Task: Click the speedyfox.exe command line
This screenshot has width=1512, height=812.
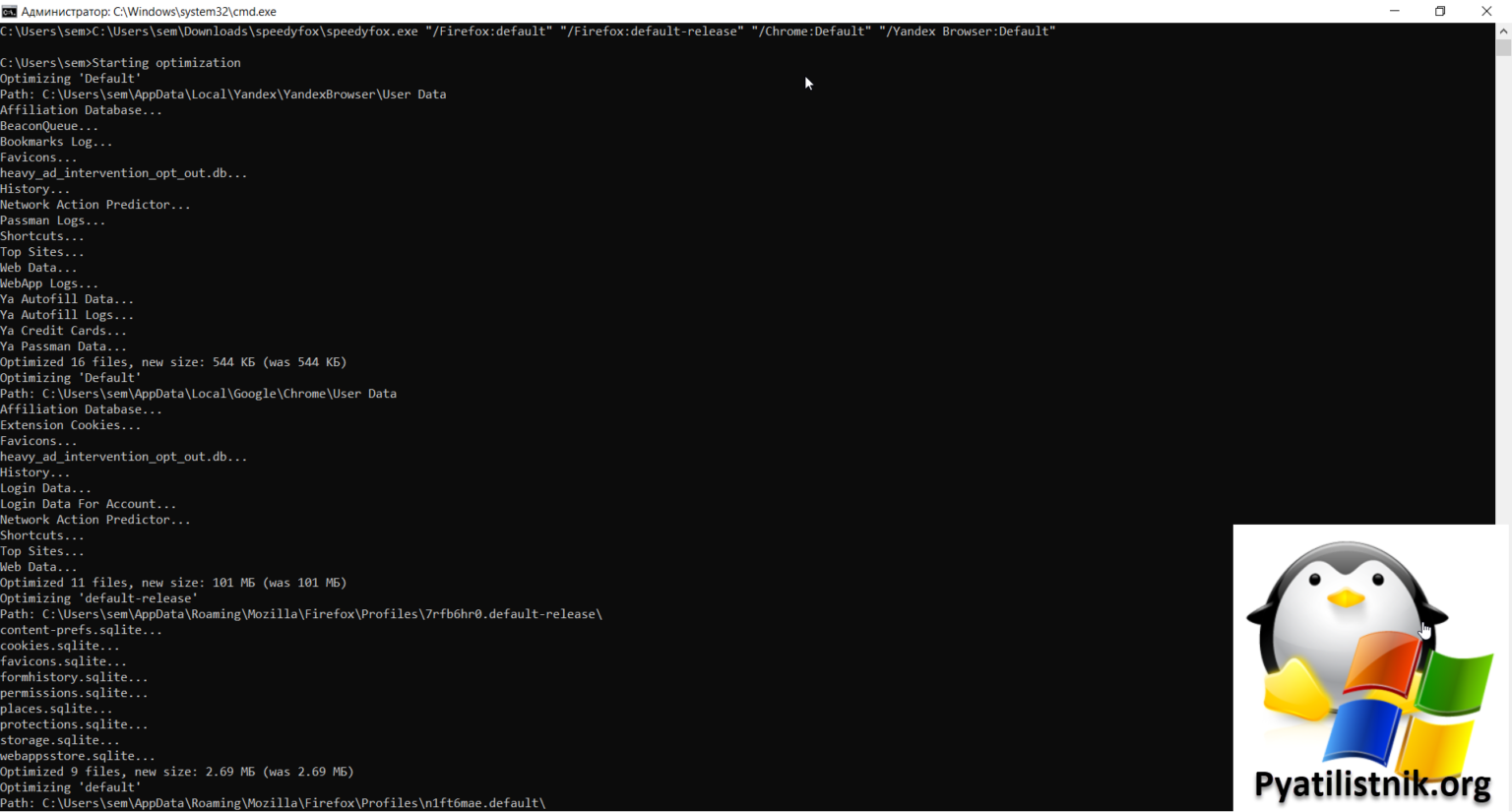Action: [x=528, y=31]
